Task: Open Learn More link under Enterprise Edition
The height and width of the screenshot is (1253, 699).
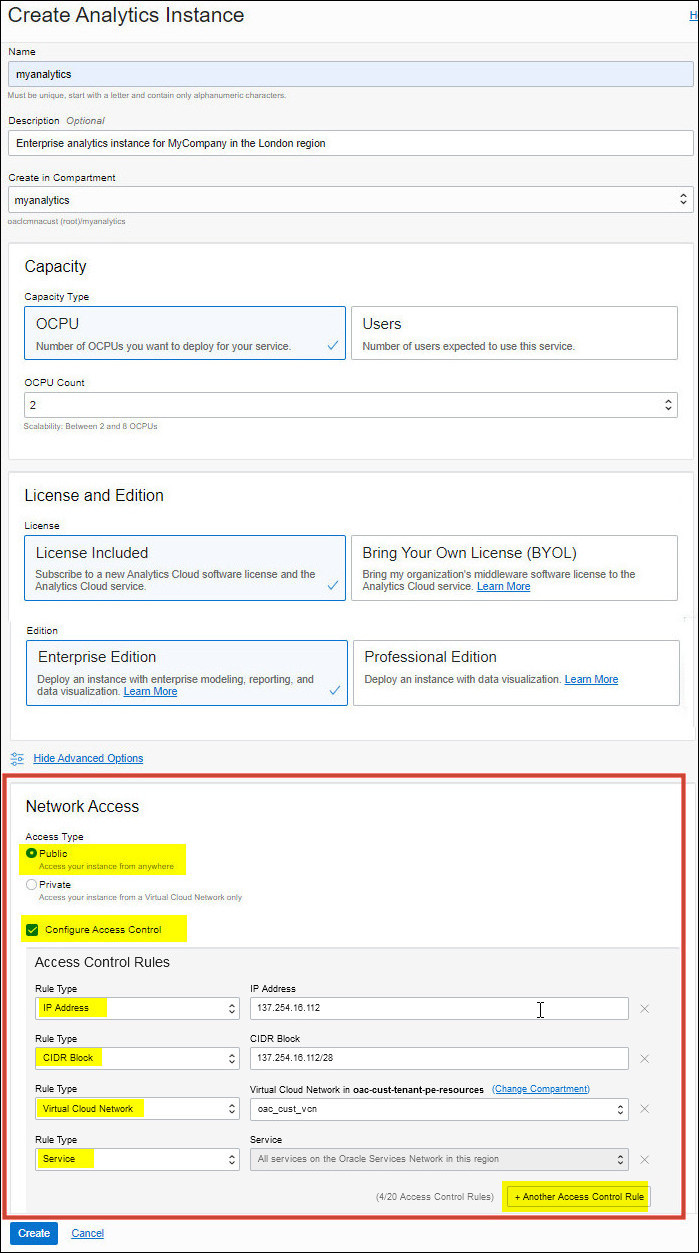Action: [150, 691]
